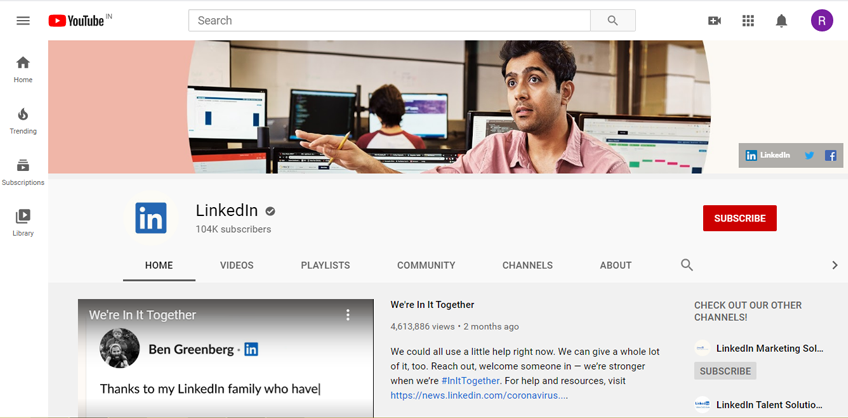This screenshot has width=848, height=418.
Task: Open Library in the sidebar
Action: coord(23,223)
